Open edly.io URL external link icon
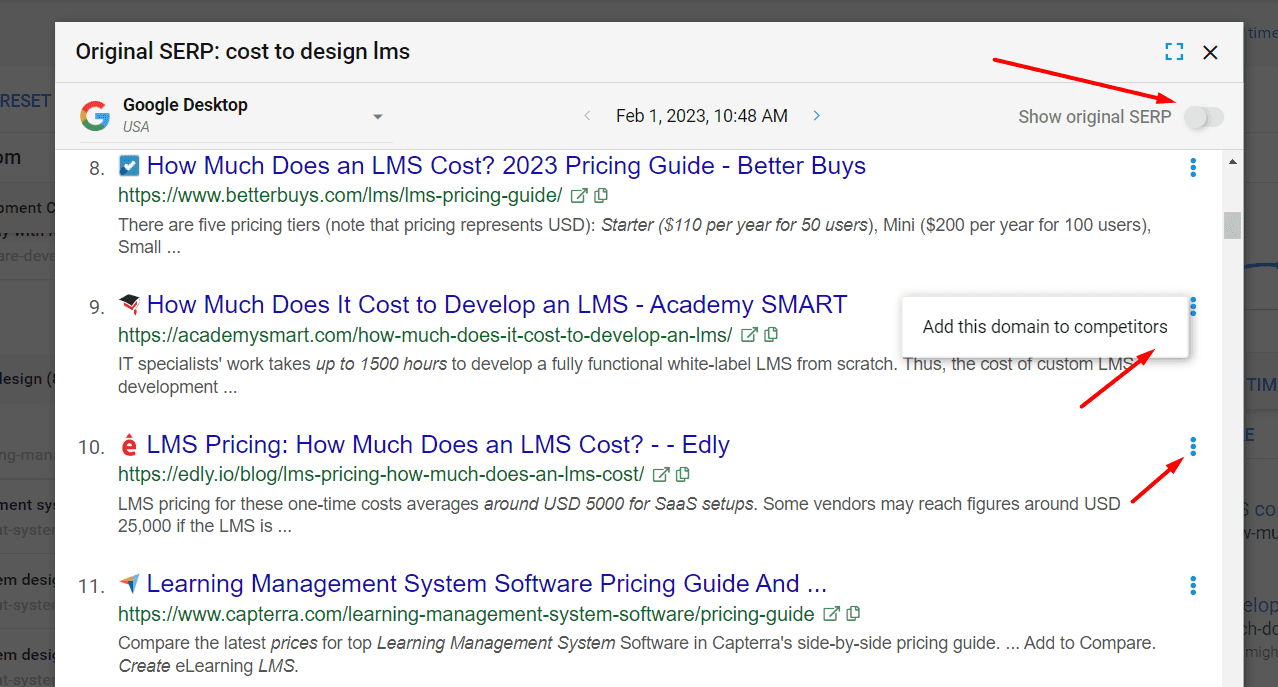 point(661,474)
